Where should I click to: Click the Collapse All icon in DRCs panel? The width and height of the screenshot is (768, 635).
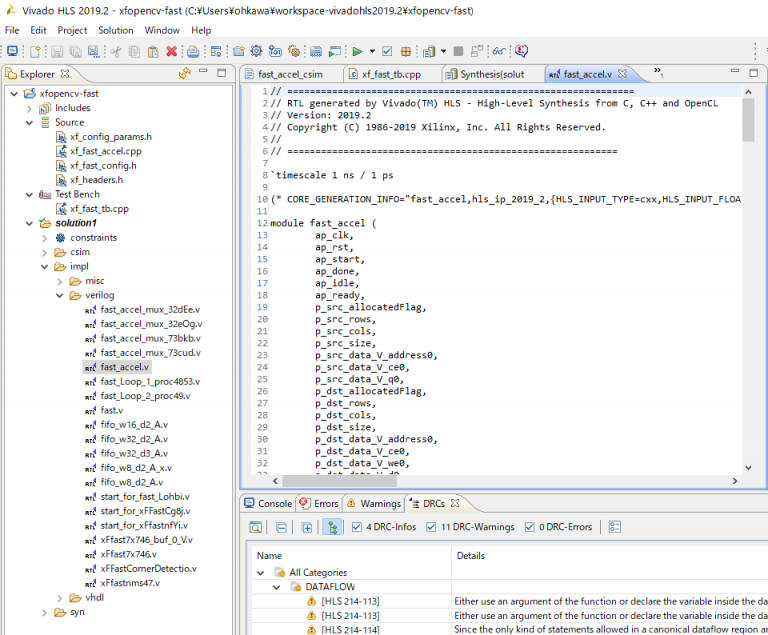point(281,527)
